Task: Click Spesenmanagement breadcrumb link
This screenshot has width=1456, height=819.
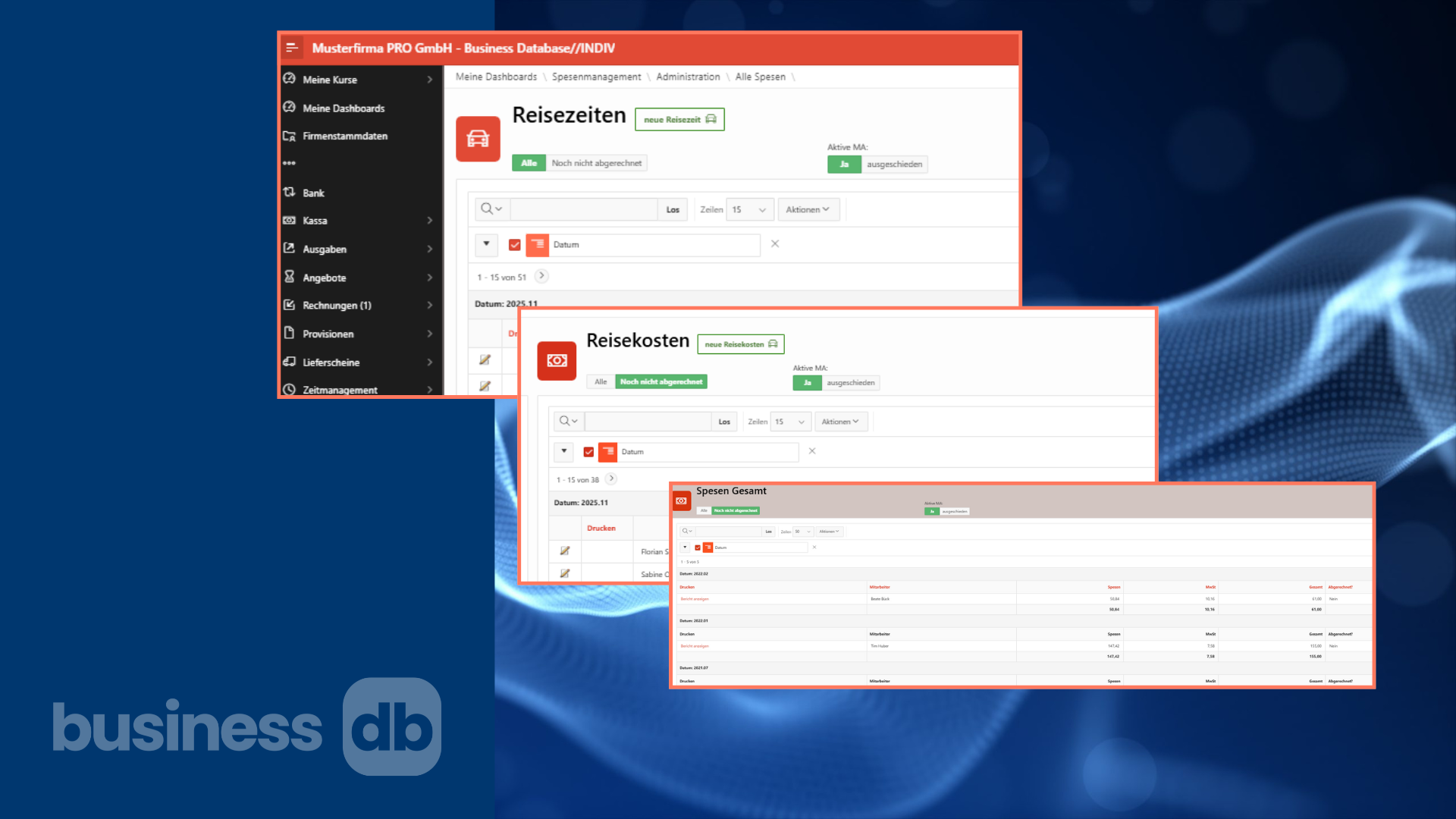Action: tap(596, 77)
